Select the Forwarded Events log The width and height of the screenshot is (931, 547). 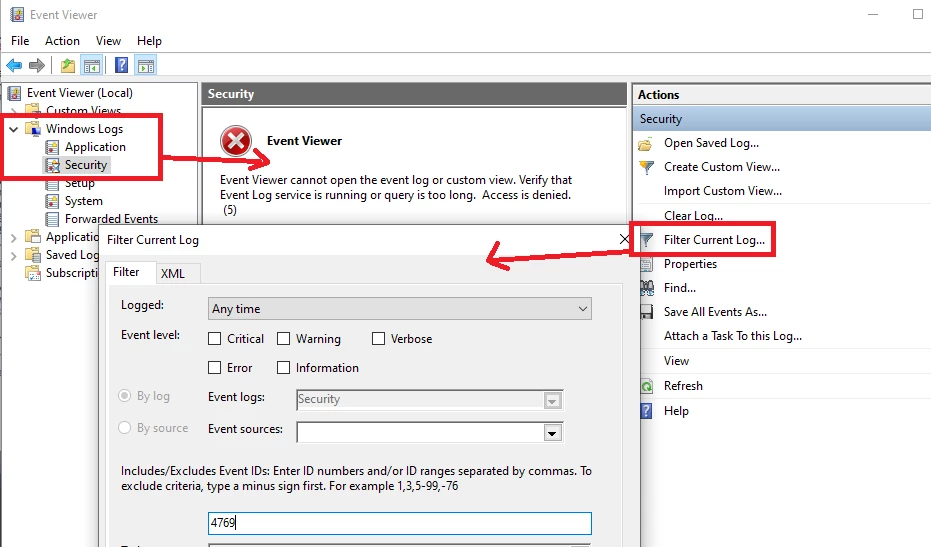click(x=111, y=219)
